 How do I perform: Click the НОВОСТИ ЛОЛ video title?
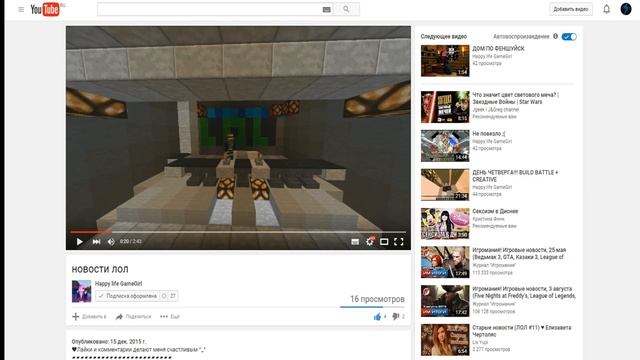click(x=100, y=269)
